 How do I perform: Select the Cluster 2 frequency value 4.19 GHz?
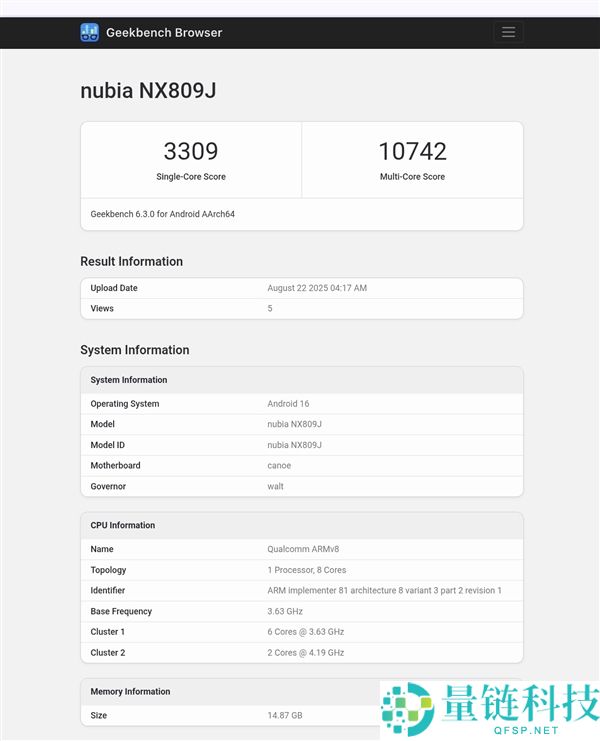(305, 652)
